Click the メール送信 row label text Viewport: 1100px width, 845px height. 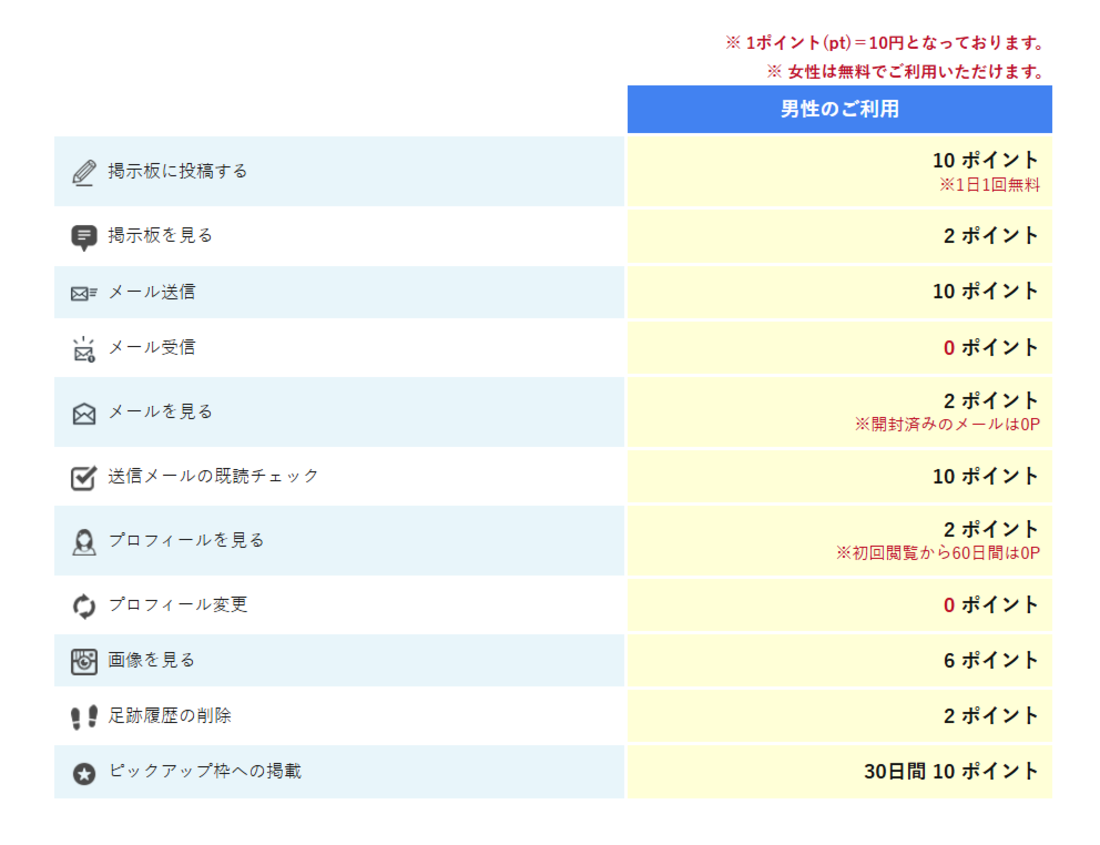pos(152,292)
